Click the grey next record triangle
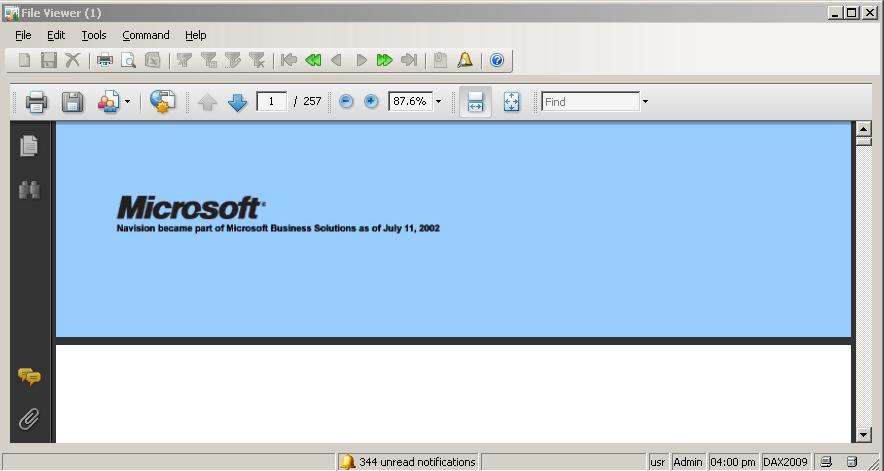This screenshot has width=884, height=471. pos(361,60)
